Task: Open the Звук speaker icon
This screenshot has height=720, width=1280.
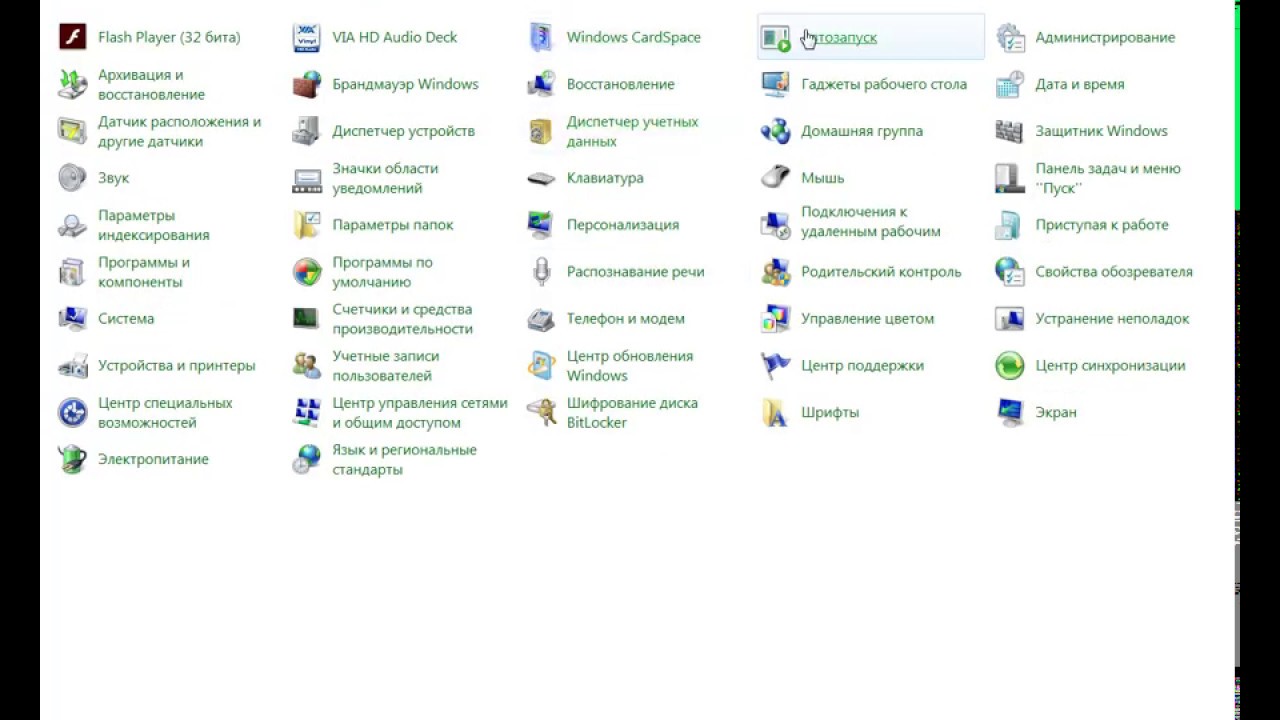Action: pyautogui.click(x=73, y=178)
